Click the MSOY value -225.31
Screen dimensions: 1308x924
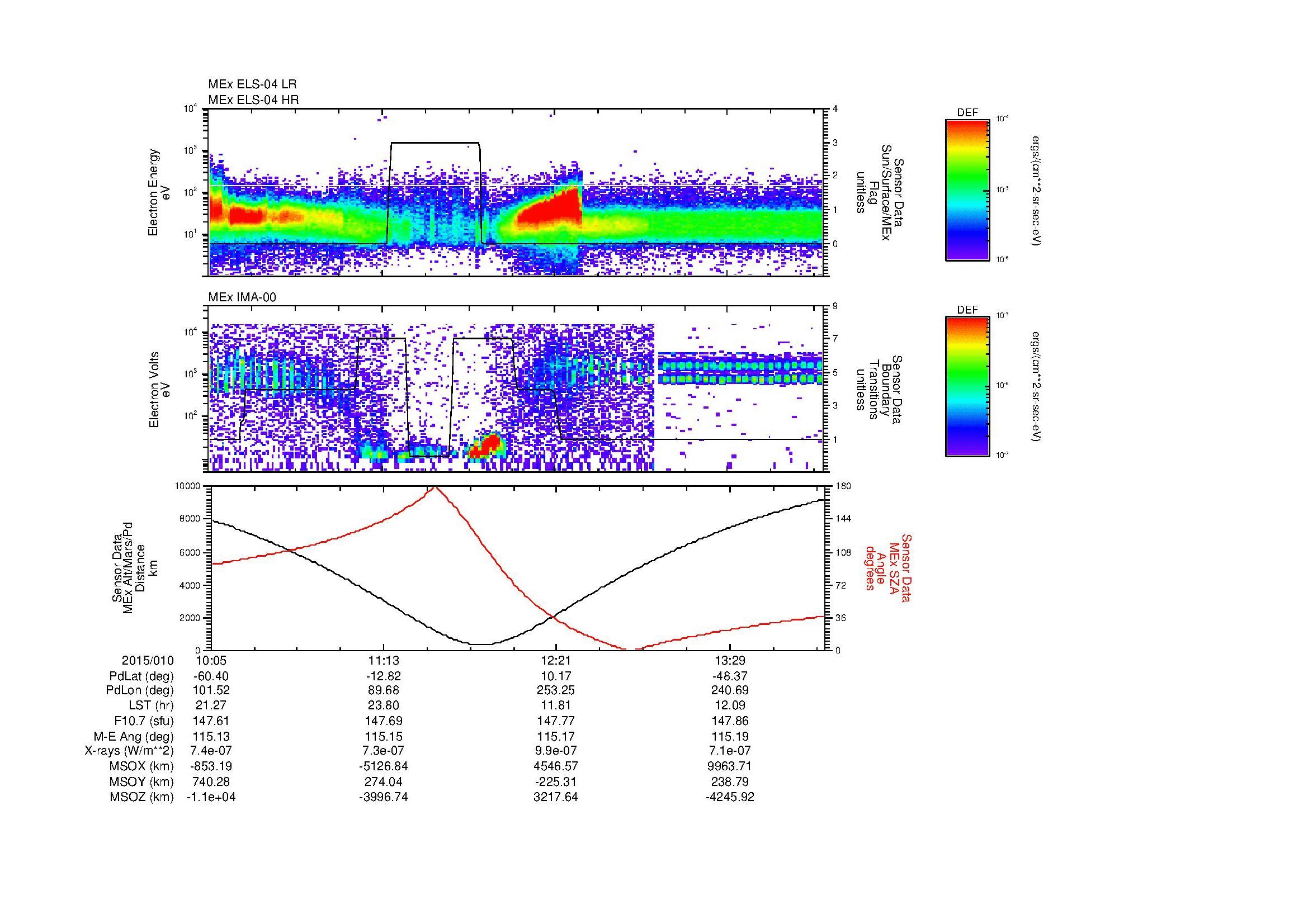[x=555, y=781]
